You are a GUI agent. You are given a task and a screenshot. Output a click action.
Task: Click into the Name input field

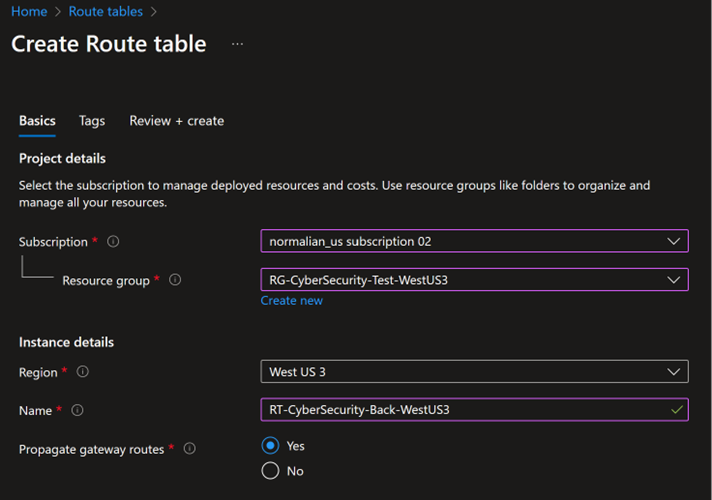pyautogui.click(x=460, y=410)
